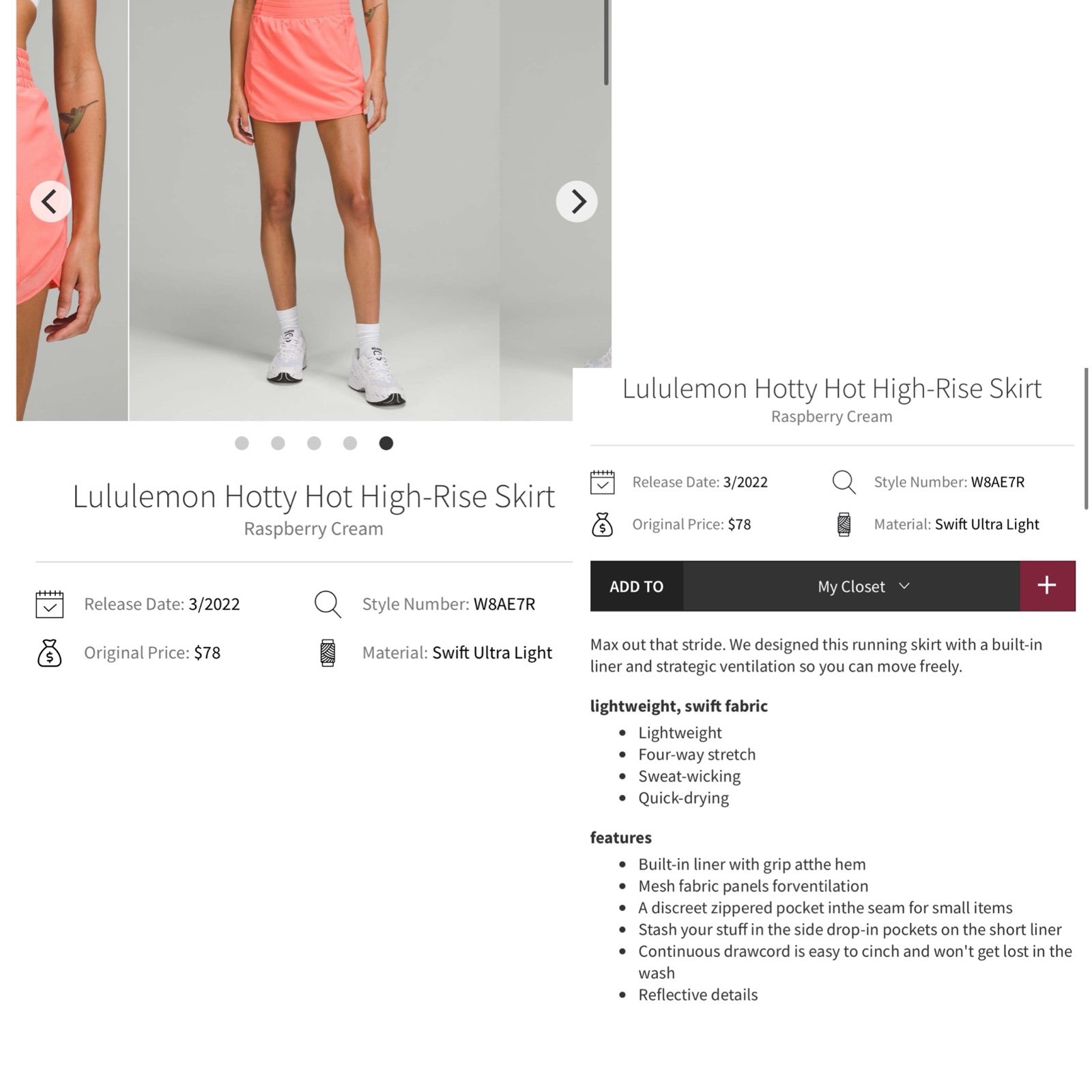Select the third carousel dot
Viewport: 1092px width, 1092px height.
(314, 443)
